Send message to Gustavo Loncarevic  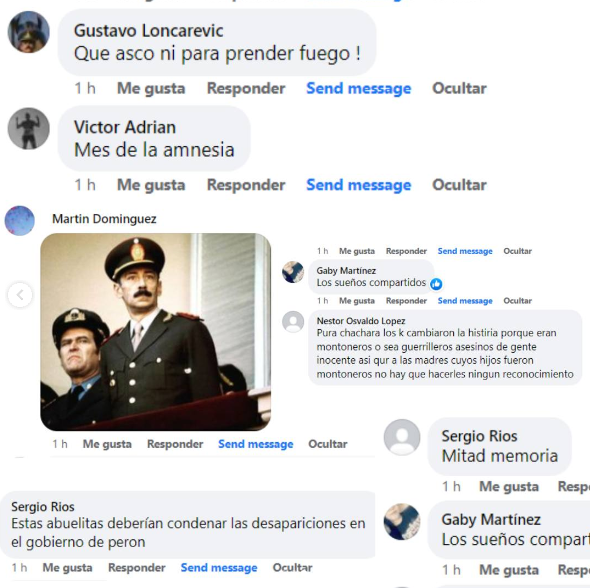(359, 89)
